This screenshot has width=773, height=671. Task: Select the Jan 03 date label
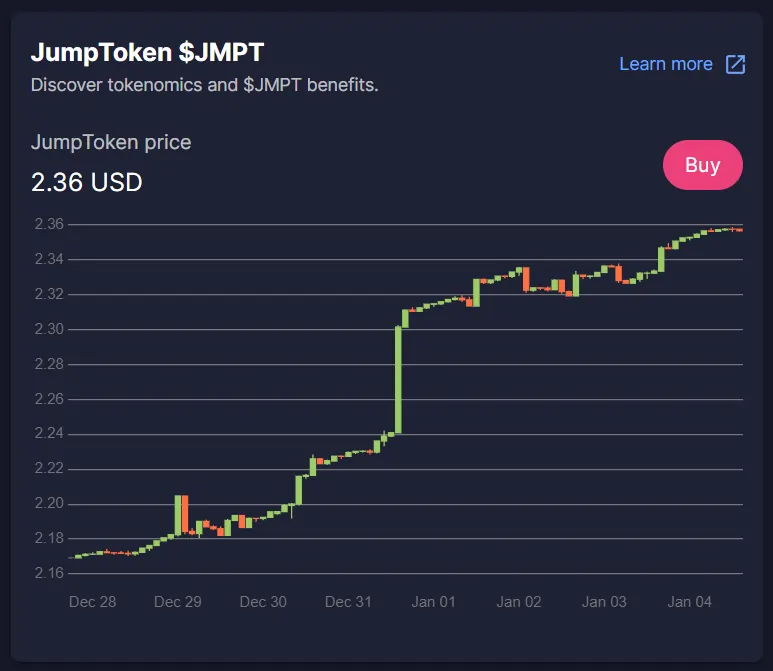[604, 601]
